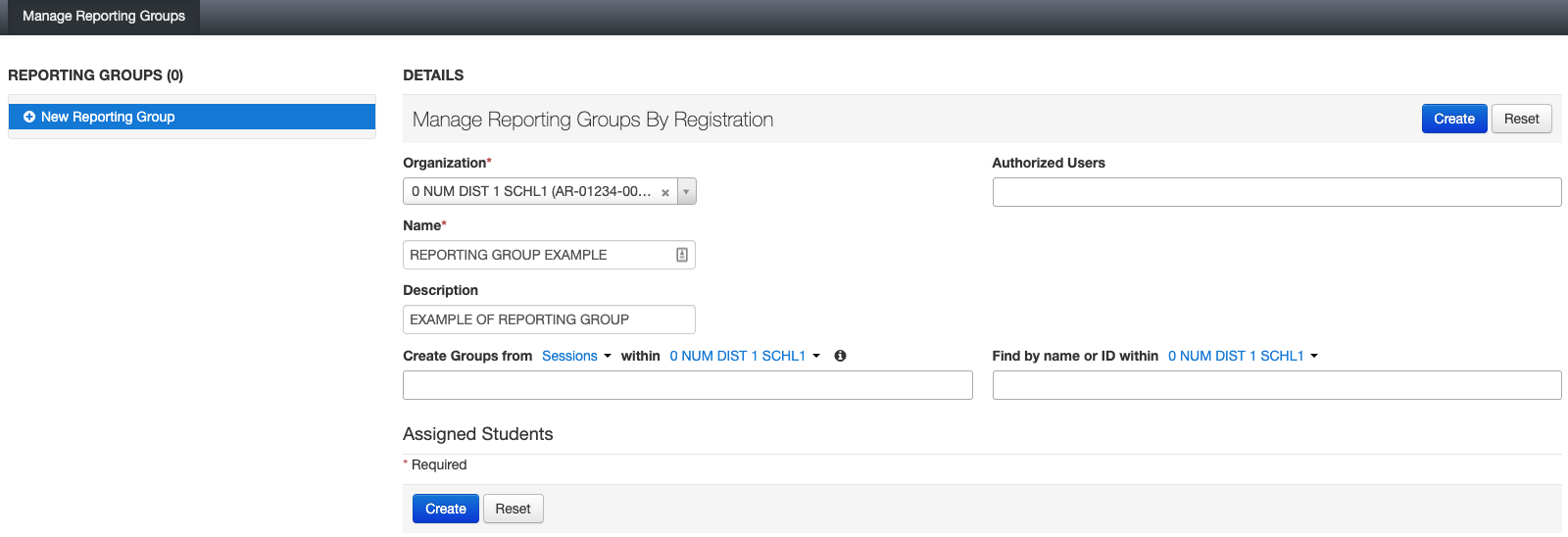Image resolution: width=1568 pixels, height=537 pixels.
Task: Click into the Name text field
Action: coord(539,255)
